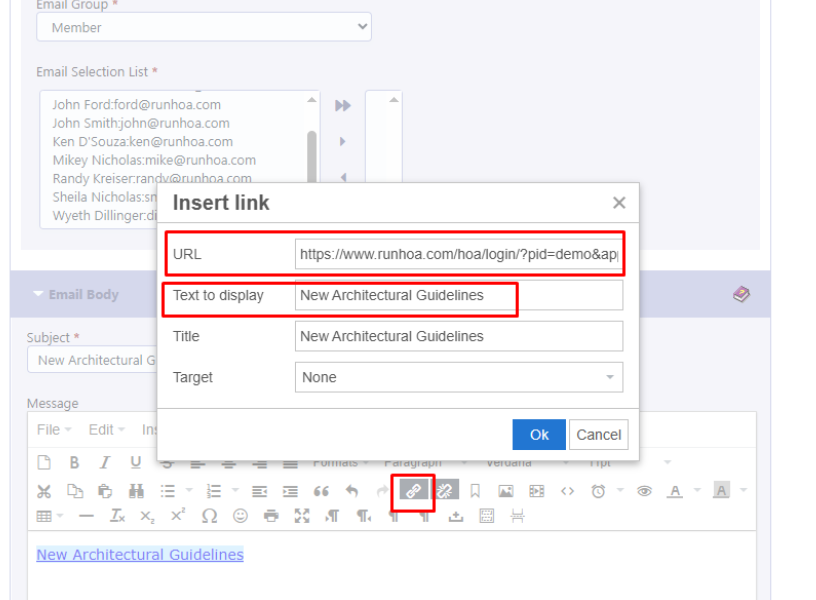This screenshot has height=600, width=816.
Task: Insert an image using the picture icon
Action: click(x=506, y=491)
